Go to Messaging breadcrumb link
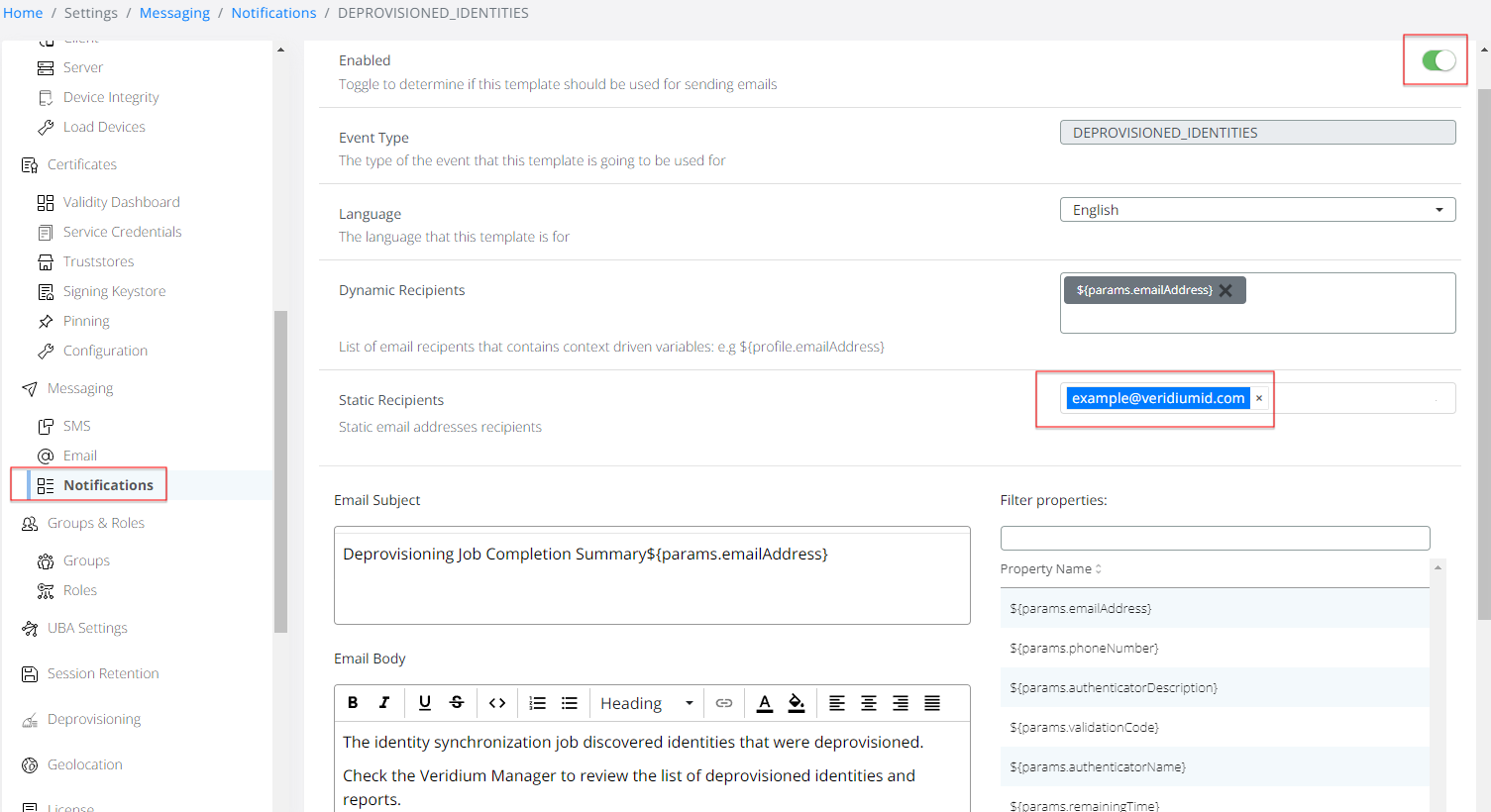Viewport: 1491px width, 812px height. 174,13
